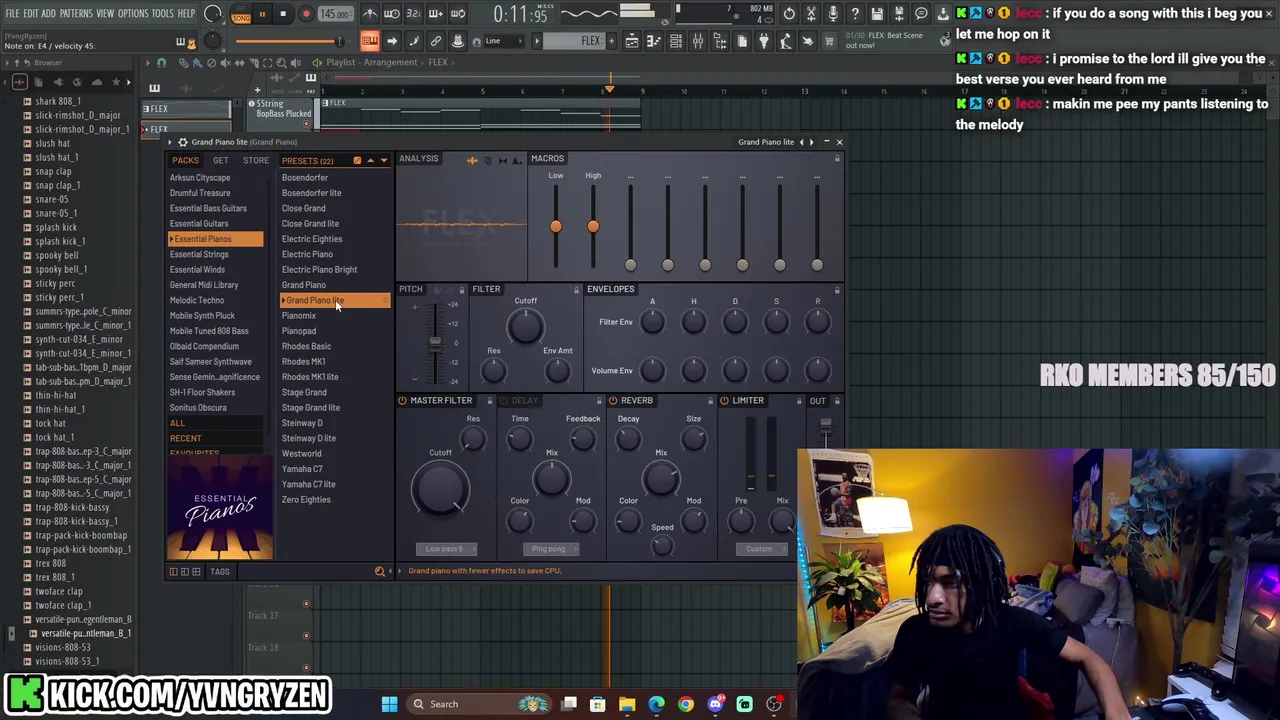Viewport: 1280px width, 720px height.
Task: Toggle Pat/Song mode switch
Action: [x=241, y=14]
